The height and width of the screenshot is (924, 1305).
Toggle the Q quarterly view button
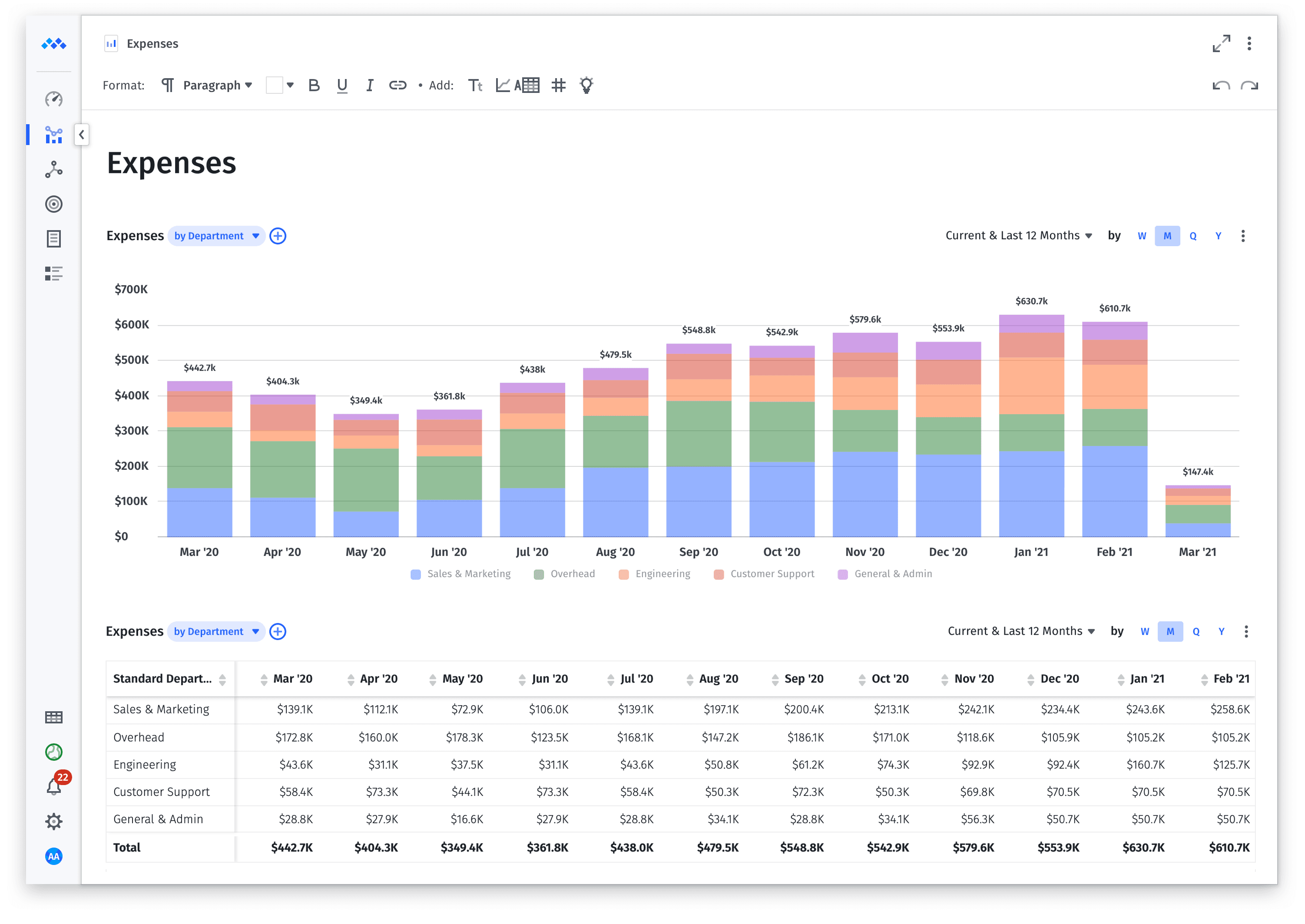[x=1192, y=236]
